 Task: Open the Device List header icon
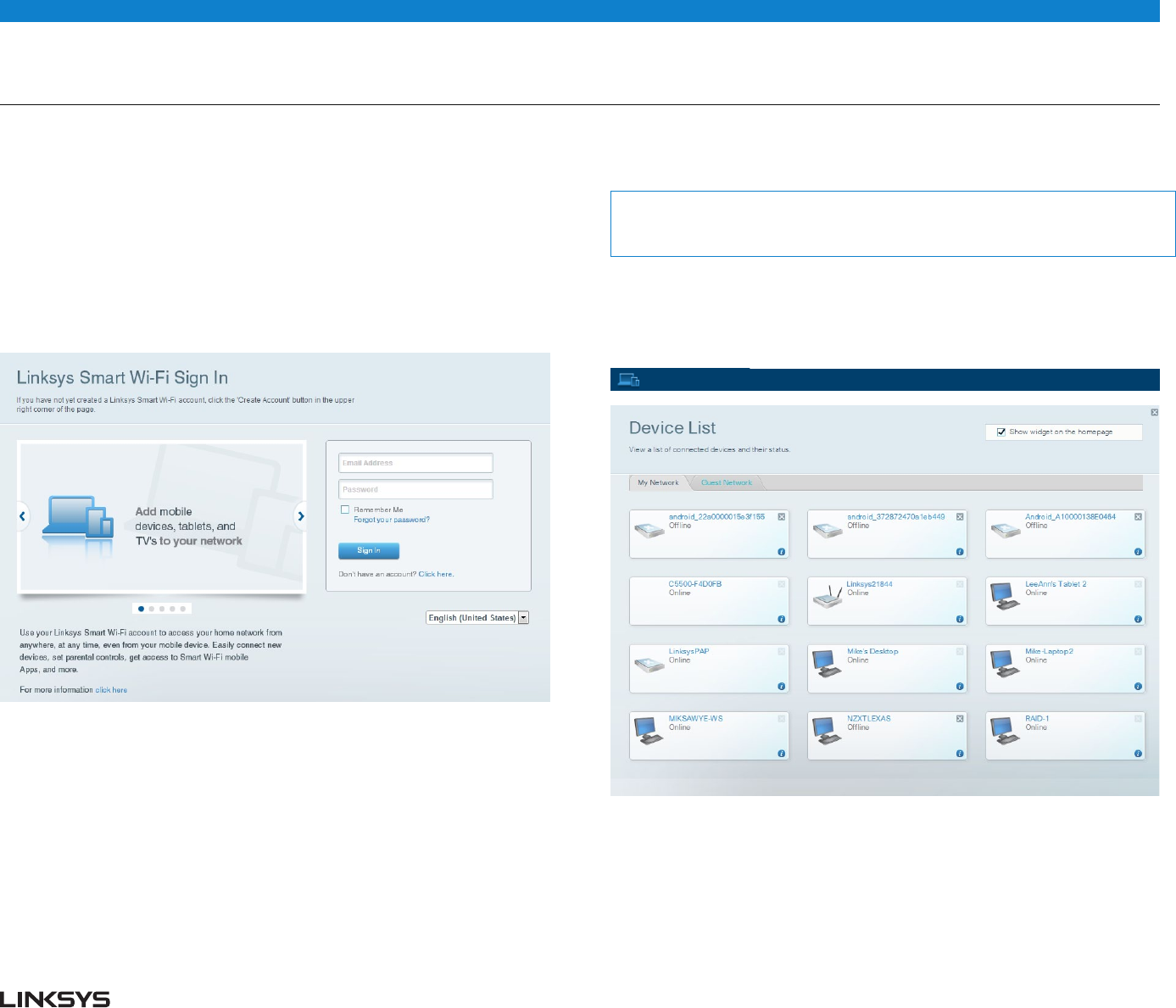(628, 380)
